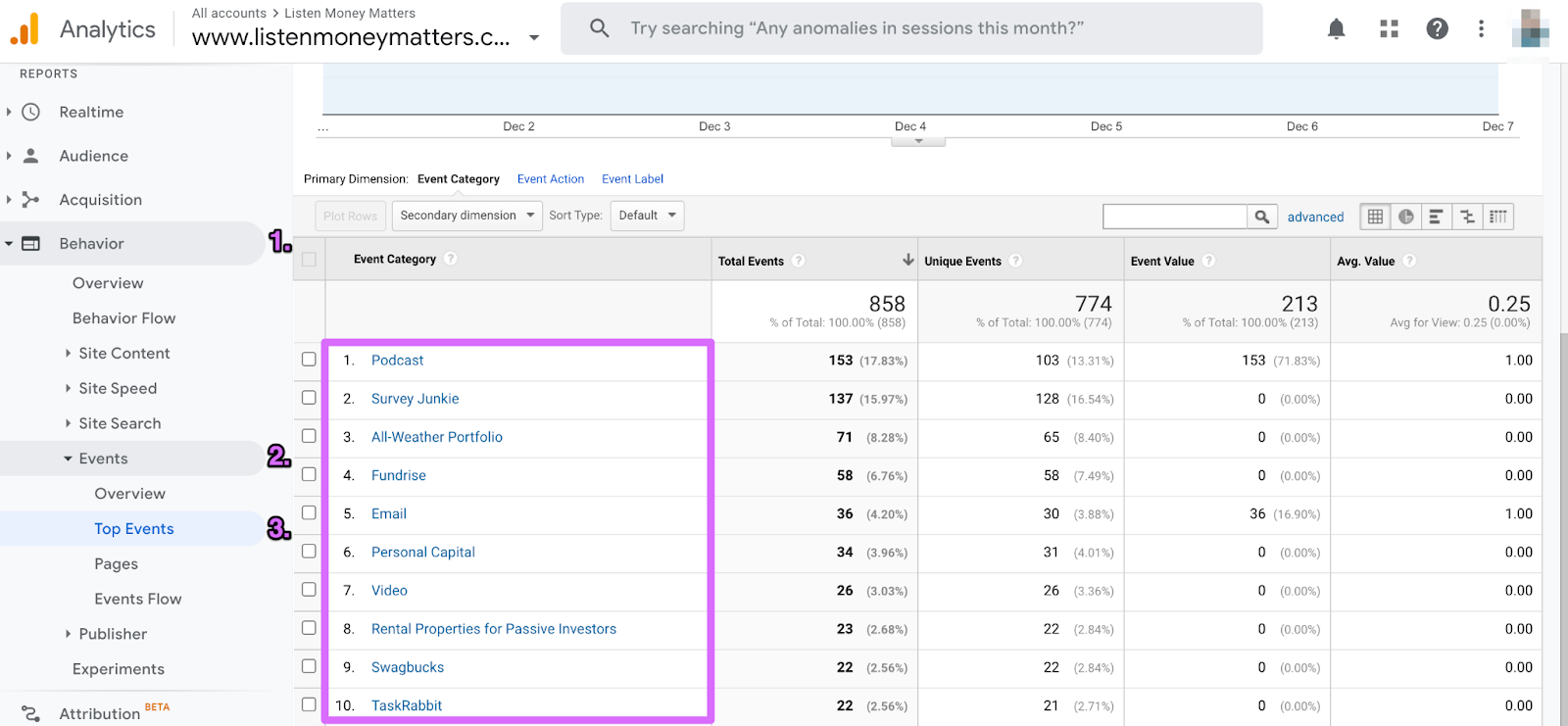Image resolution: width=1568 pixels, height=726 pixels.
Task: Open the Sort Type Default dropdown
Action: (647, 216)
